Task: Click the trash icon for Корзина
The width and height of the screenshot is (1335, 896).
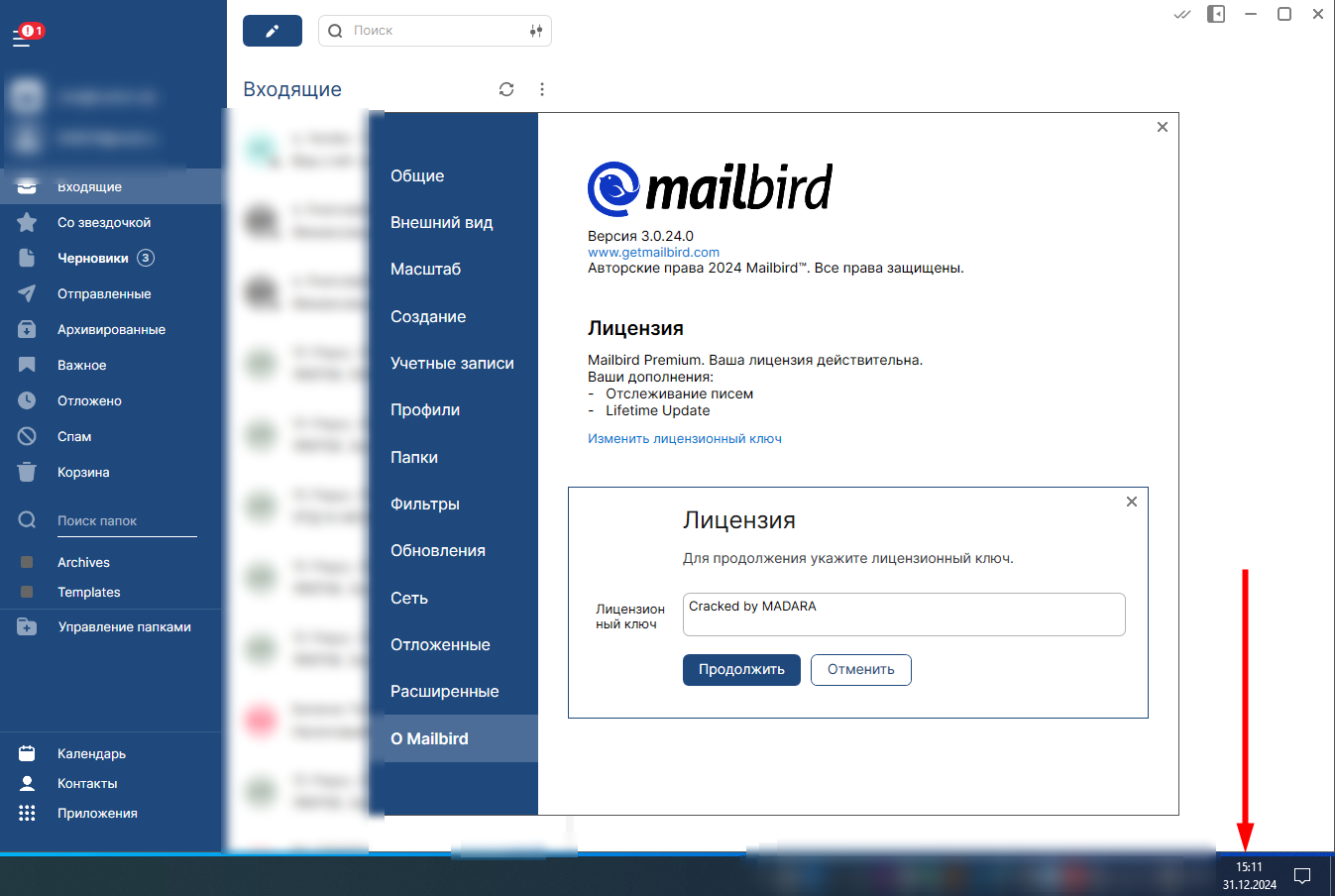Action: 27,472
